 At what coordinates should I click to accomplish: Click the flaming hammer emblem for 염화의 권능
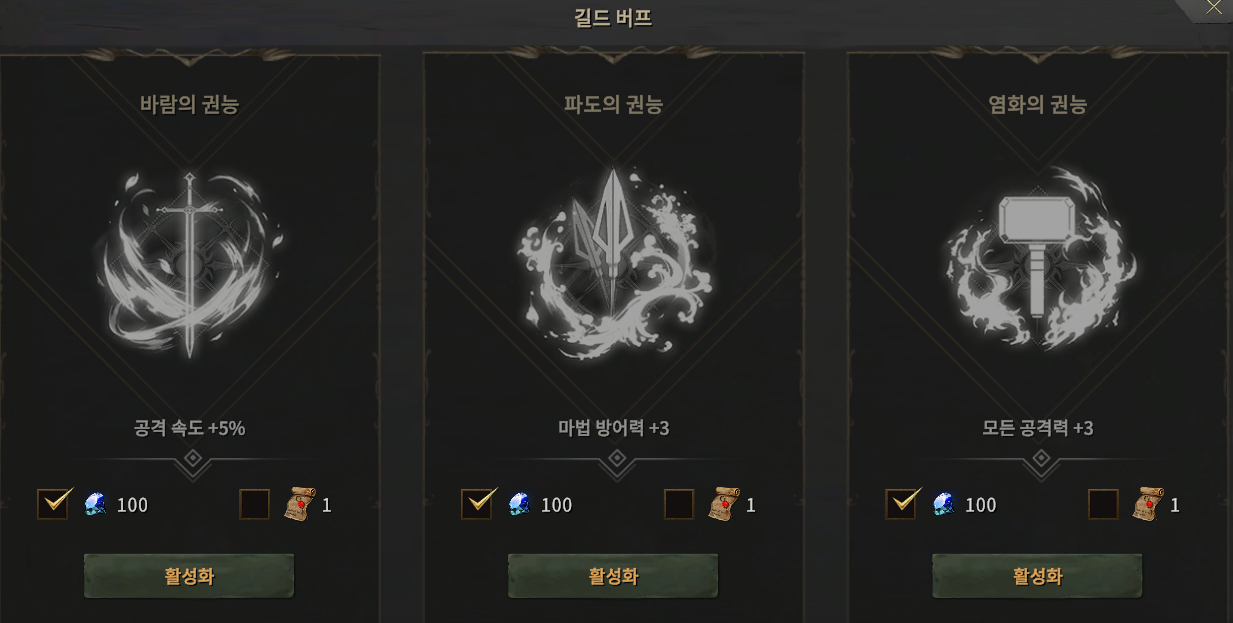tap(1040, 260)
